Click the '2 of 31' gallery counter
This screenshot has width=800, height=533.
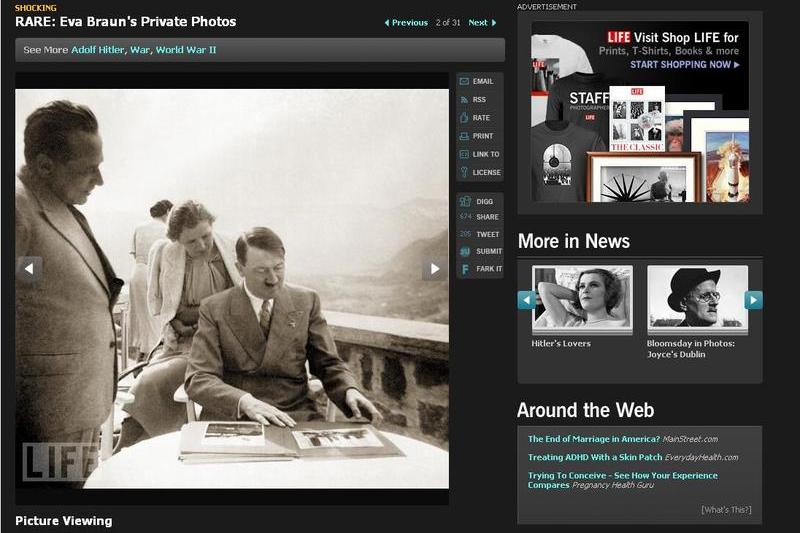[448, 22]
